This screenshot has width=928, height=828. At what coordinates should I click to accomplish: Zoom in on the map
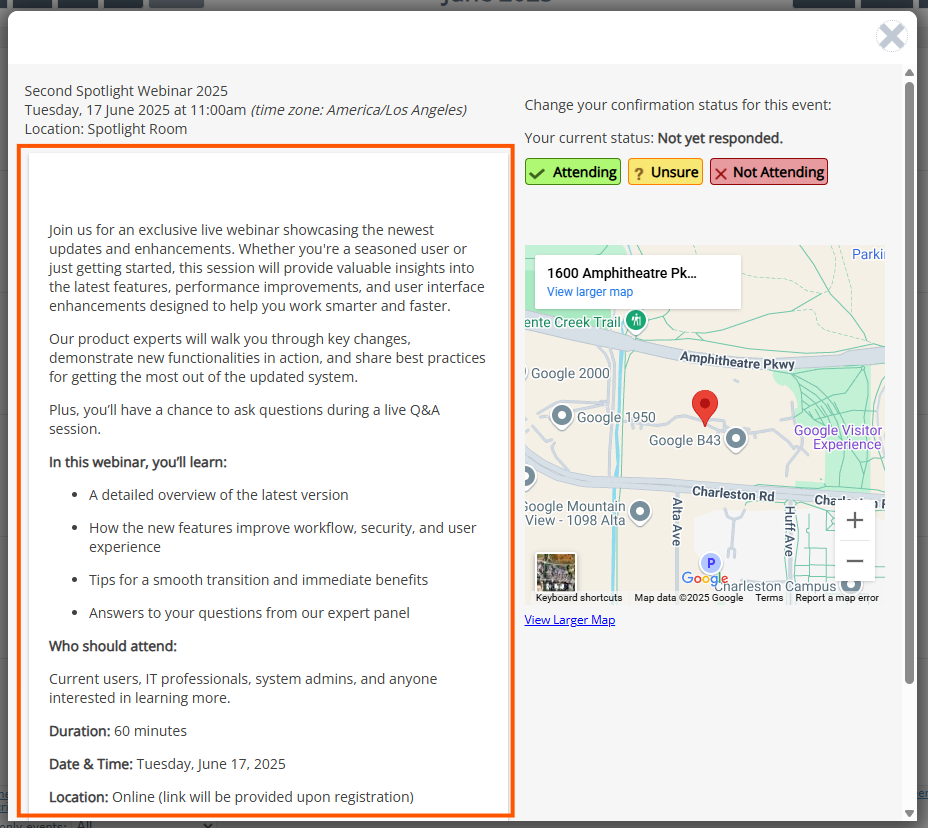point(854,520)
